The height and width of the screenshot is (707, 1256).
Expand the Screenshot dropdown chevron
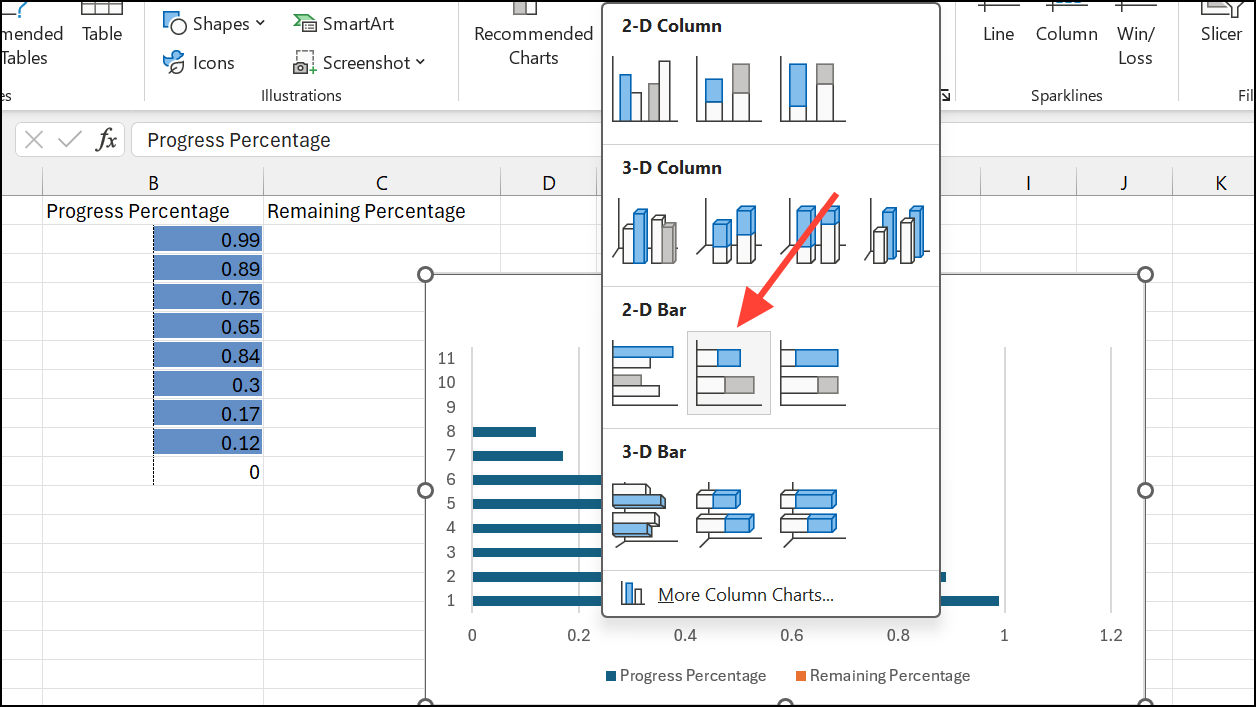tap(419, 62)
